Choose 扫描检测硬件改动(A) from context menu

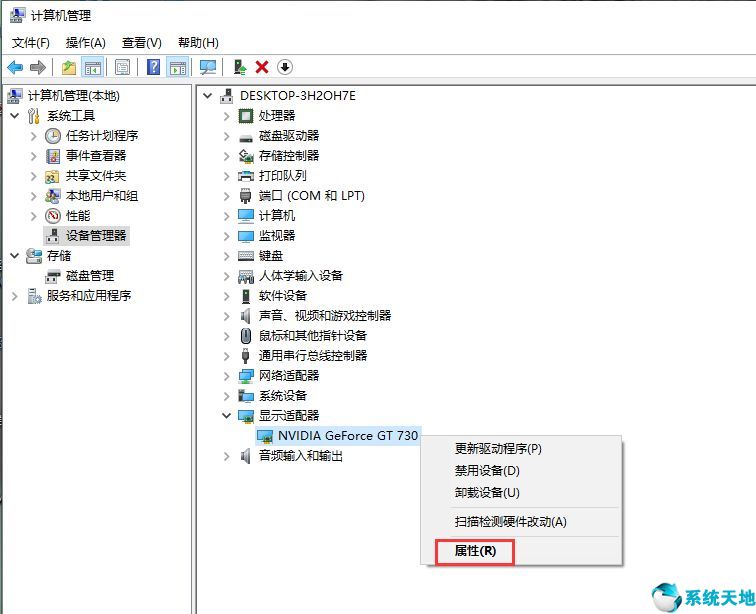(x=522, y=522)
